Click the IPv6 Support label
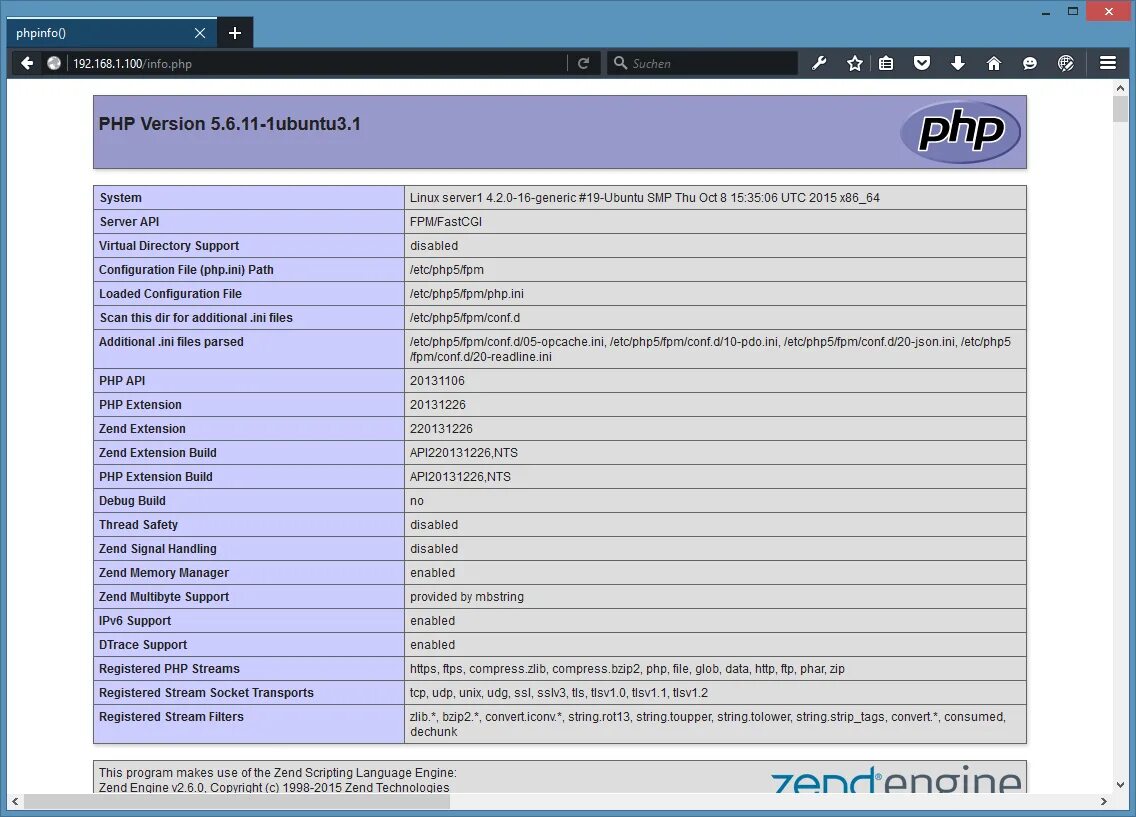Image resolution: width=1136 pixels, height=817 pixels. tap(135, 621)
